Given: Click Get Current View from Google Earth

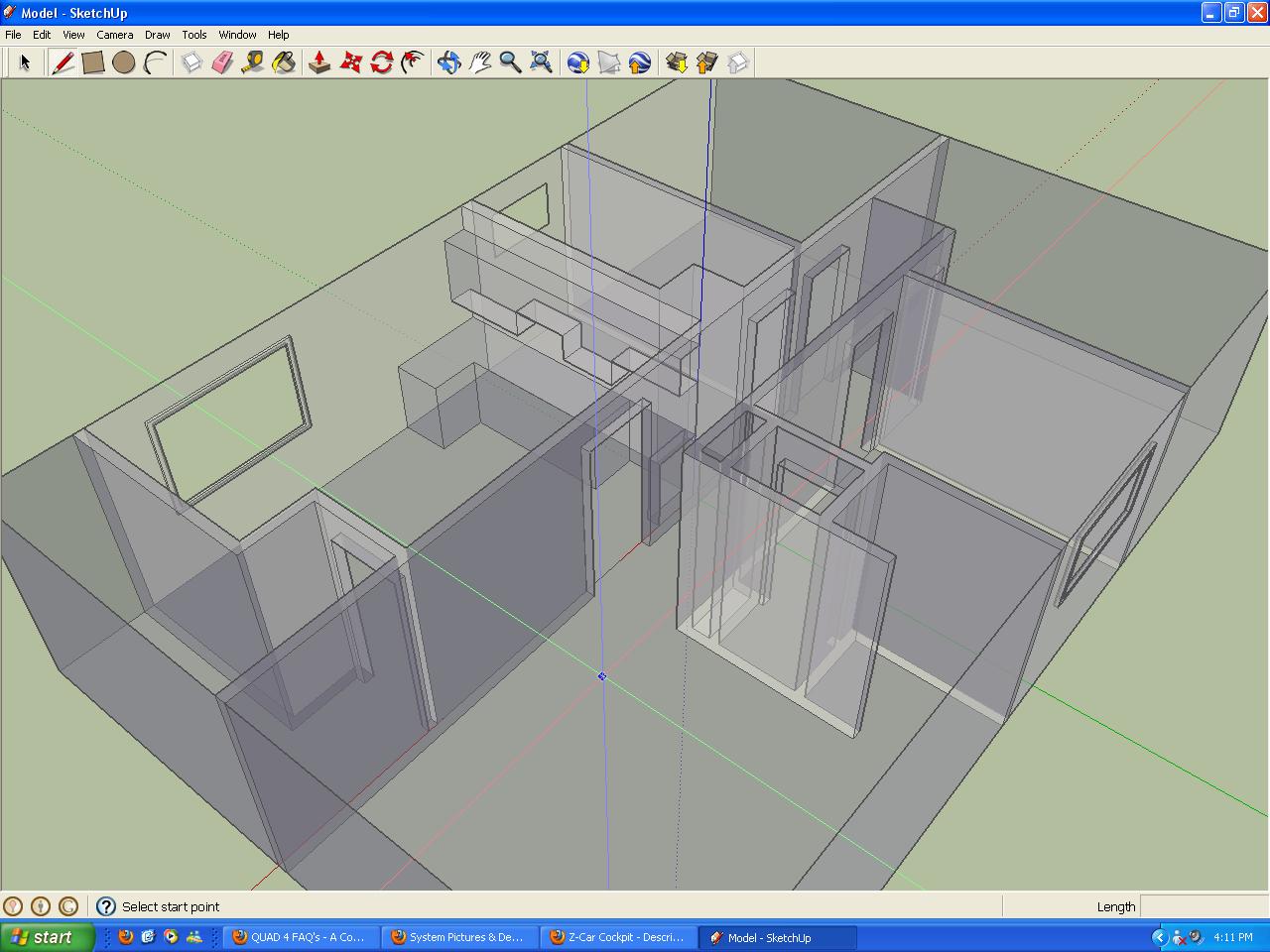Looking at the screenshot, I should (578, 62).
